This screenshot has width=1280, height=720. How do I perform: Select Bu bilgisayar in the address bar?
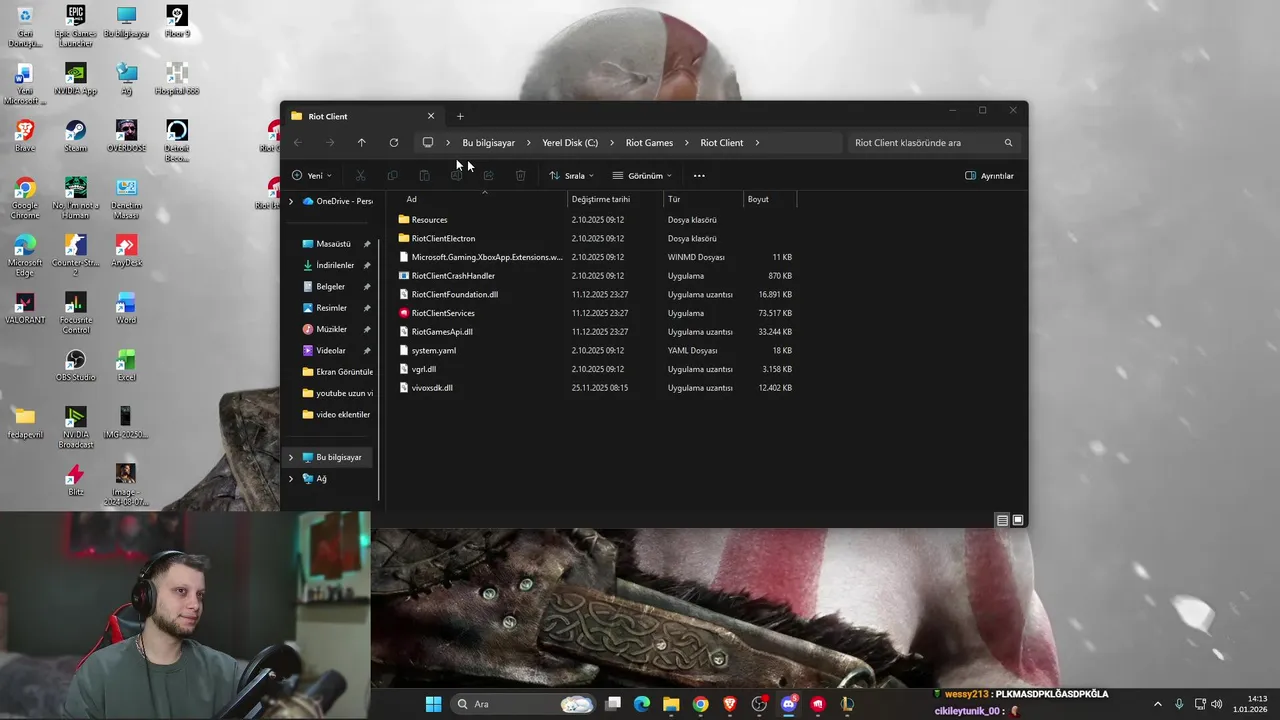(488, 142)
